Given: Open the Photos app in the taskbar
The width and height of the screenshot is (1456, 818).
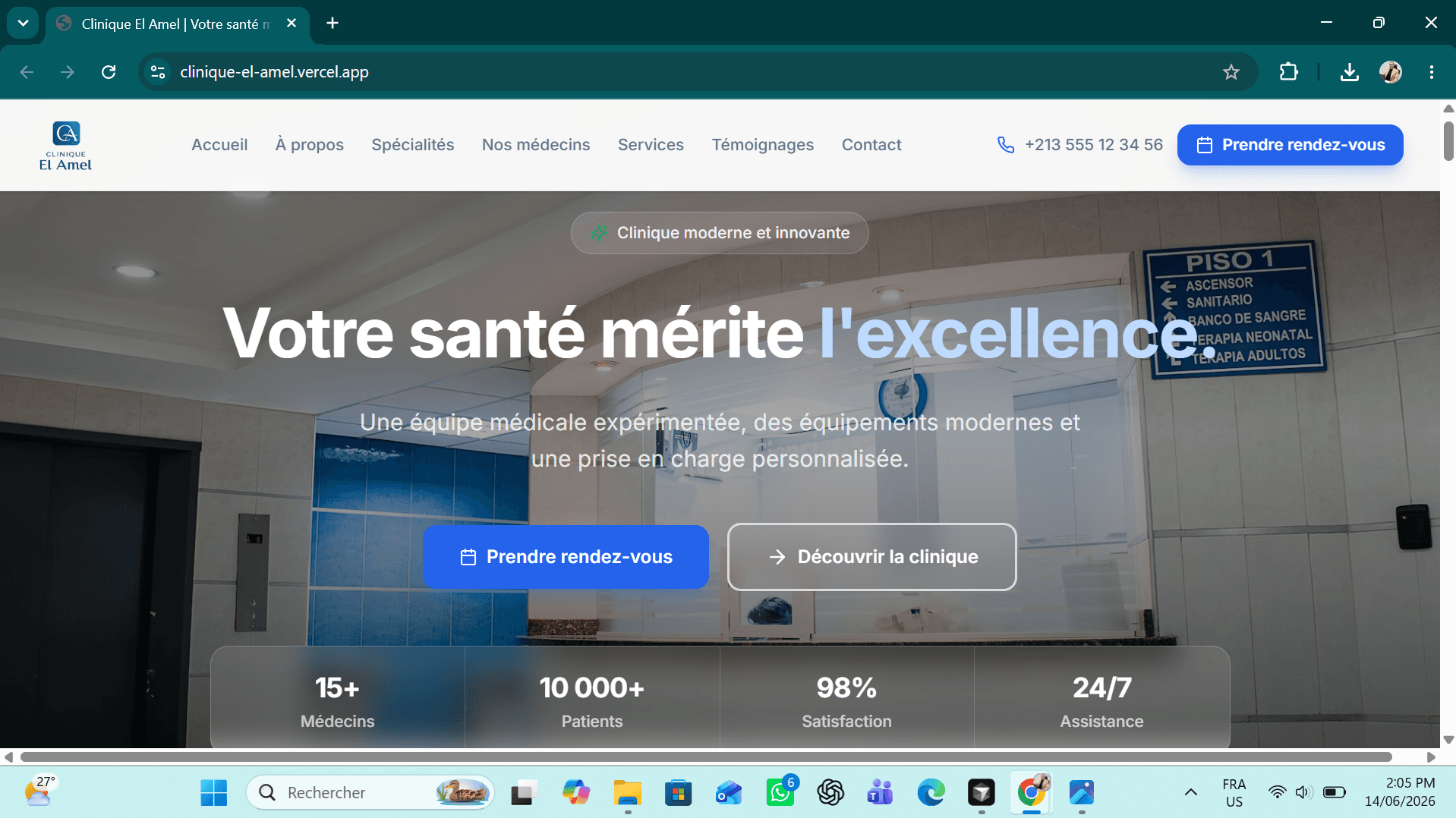Looking at the screenshot, I should coord(1082,793).
